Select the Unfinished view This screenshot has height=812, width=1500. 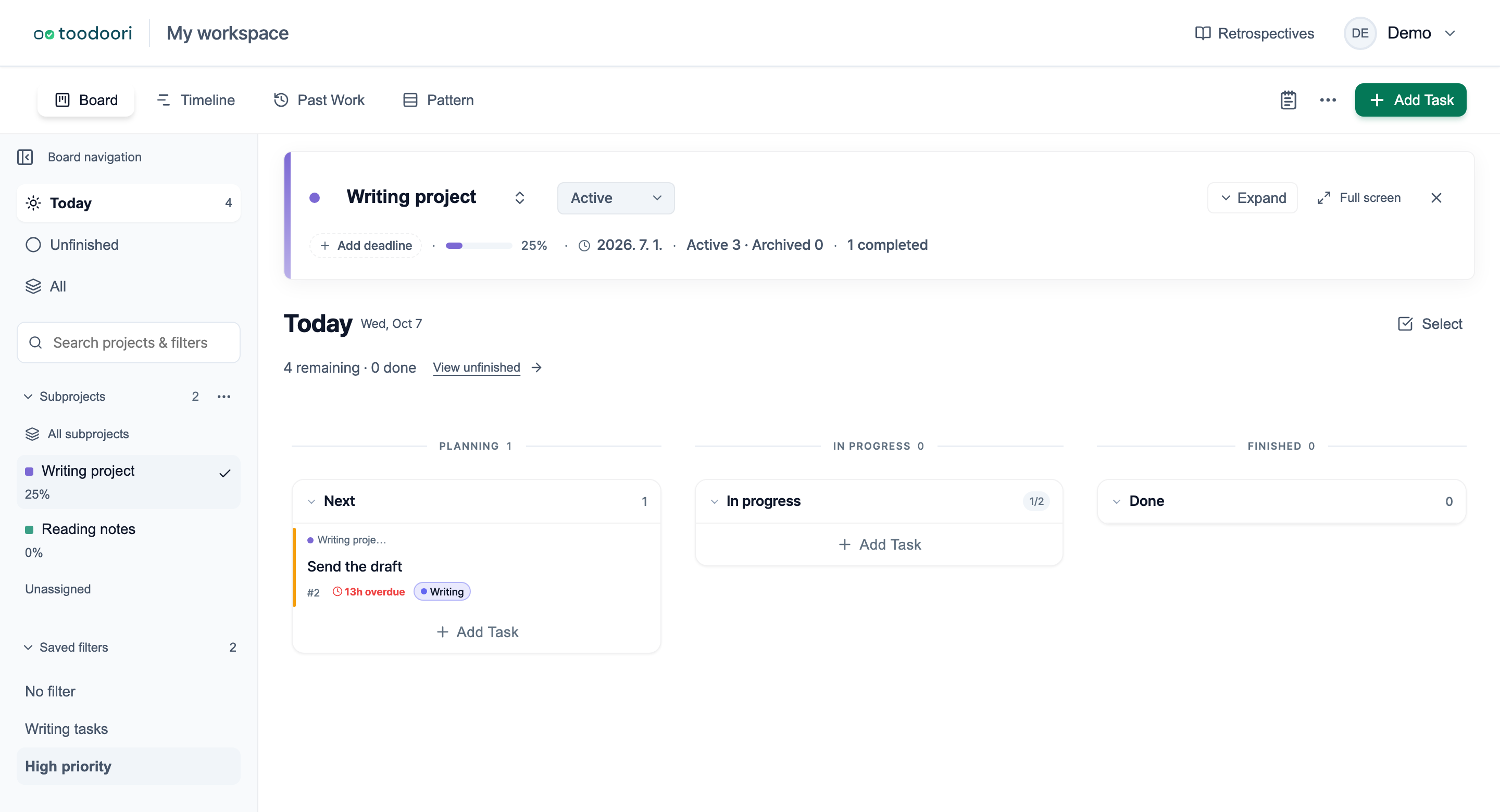(x=129, y=245)
